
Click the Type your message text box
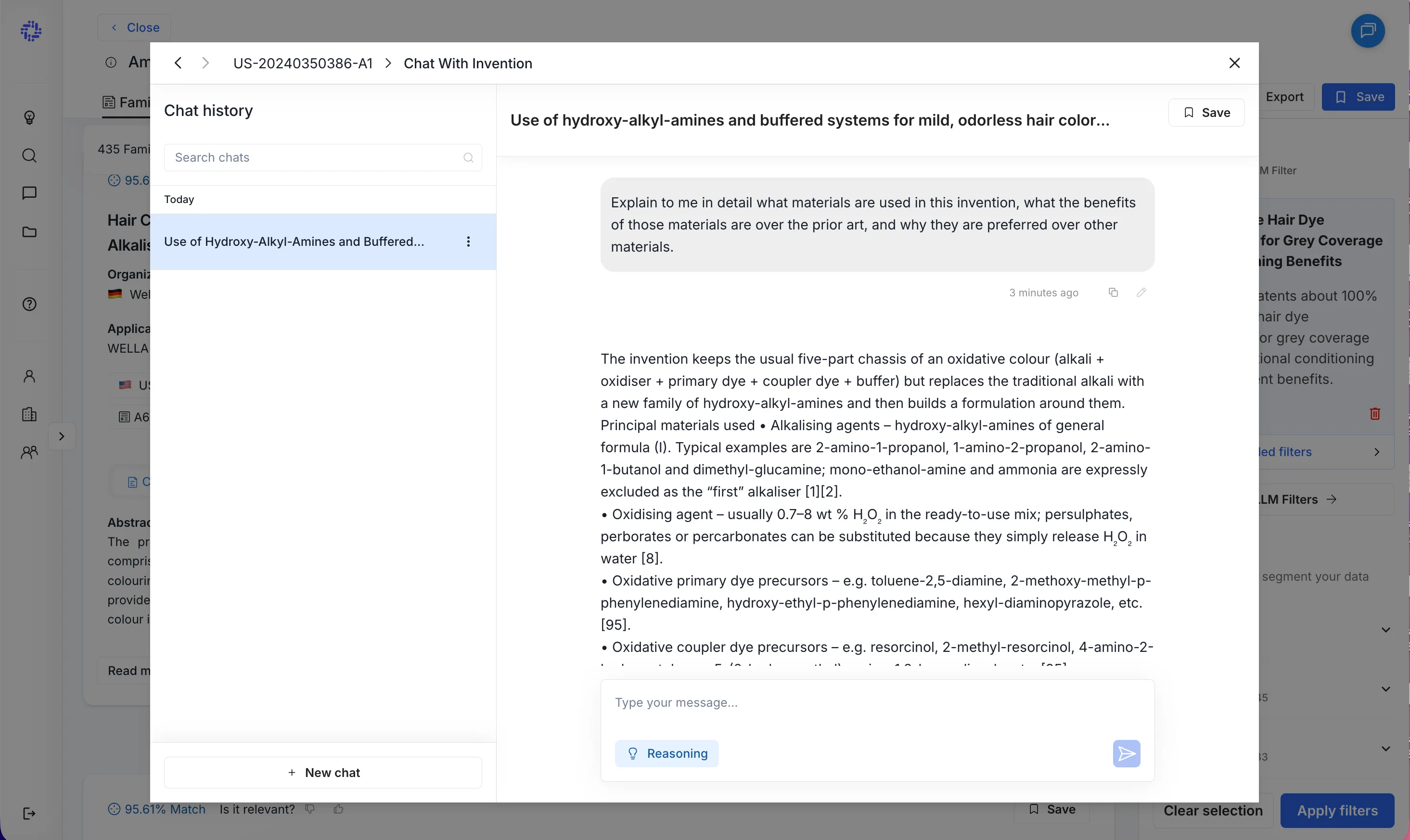pyautogui.click(x=877, y=703)
